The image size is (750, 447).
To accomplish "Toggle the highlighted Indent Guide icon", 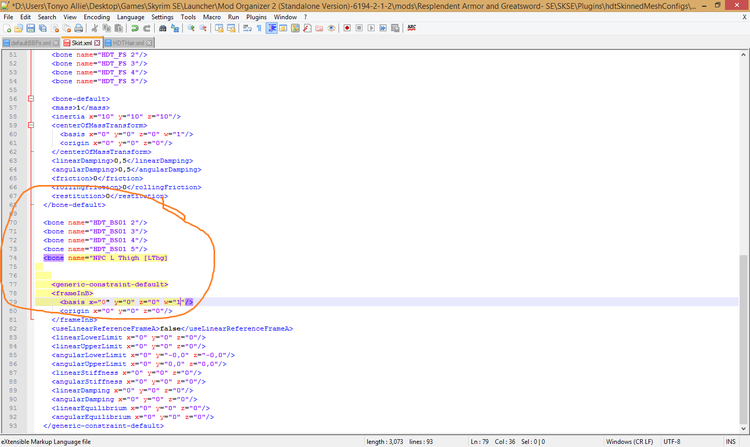I will [x=272, y=29].
